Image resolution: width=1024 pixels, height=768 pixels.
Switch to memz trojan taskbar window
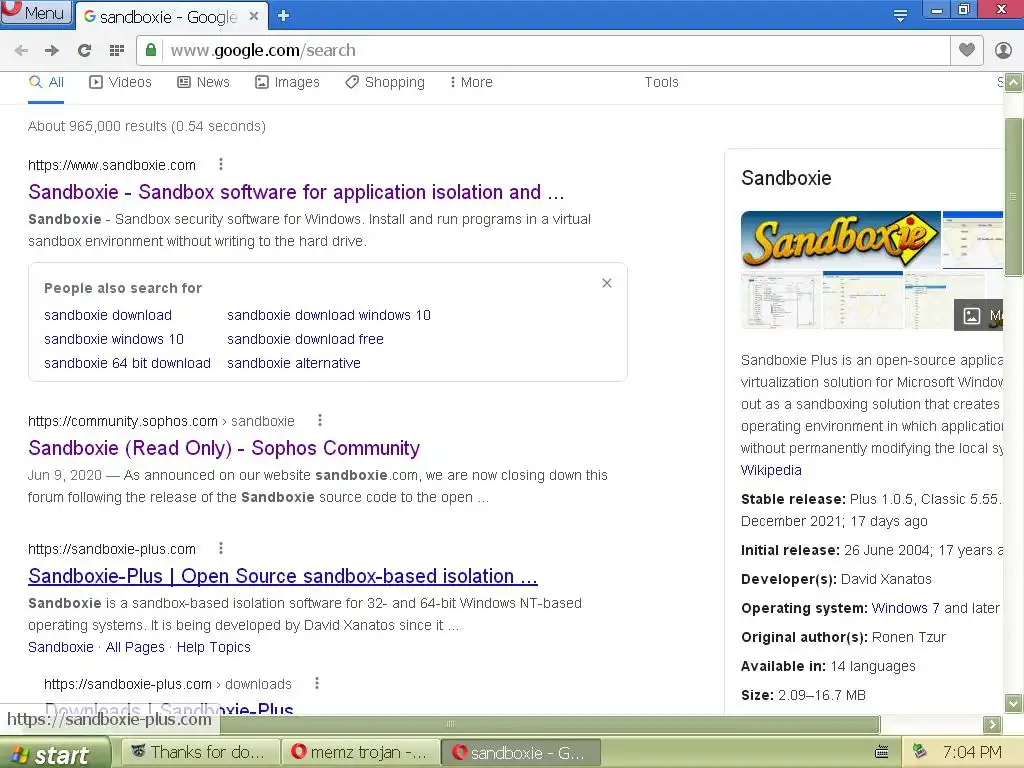360,752
